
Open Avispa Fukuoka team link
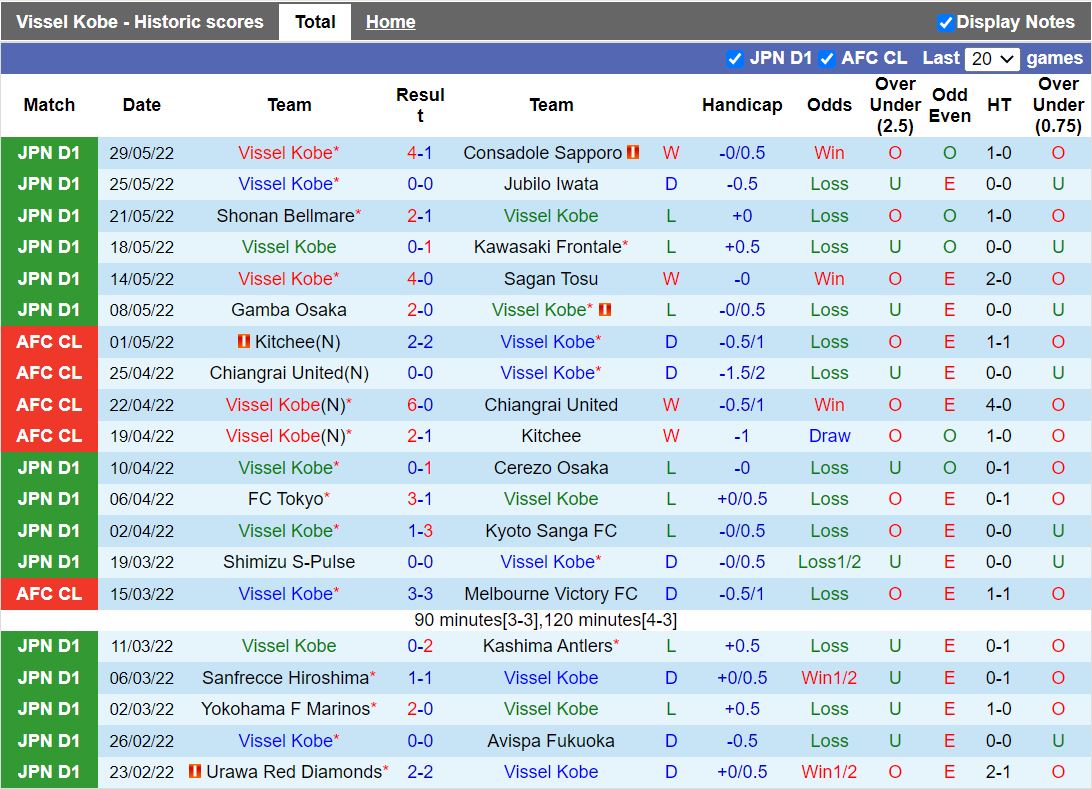(551, 740)
